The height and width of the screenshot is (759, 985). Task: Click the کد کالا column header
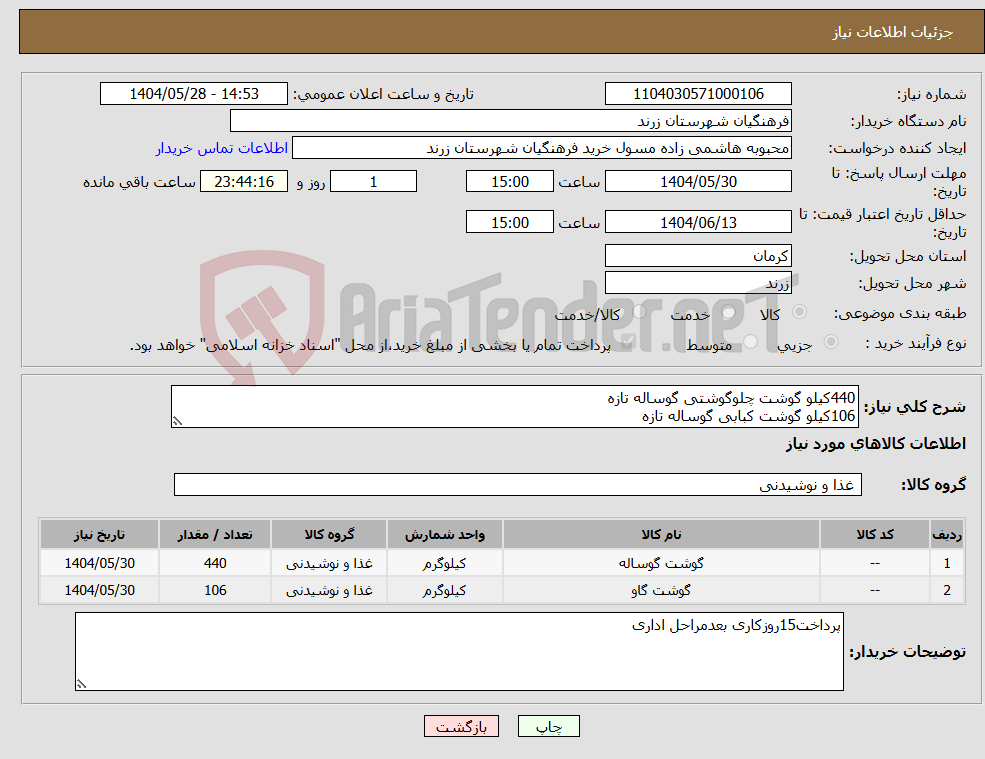pos(874,535)
